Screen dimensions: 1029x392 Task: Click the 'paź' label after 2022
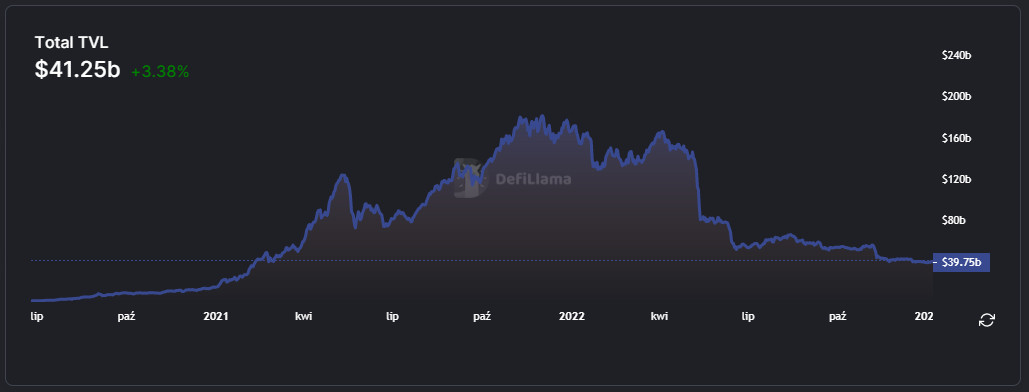[x=837, y=316]
